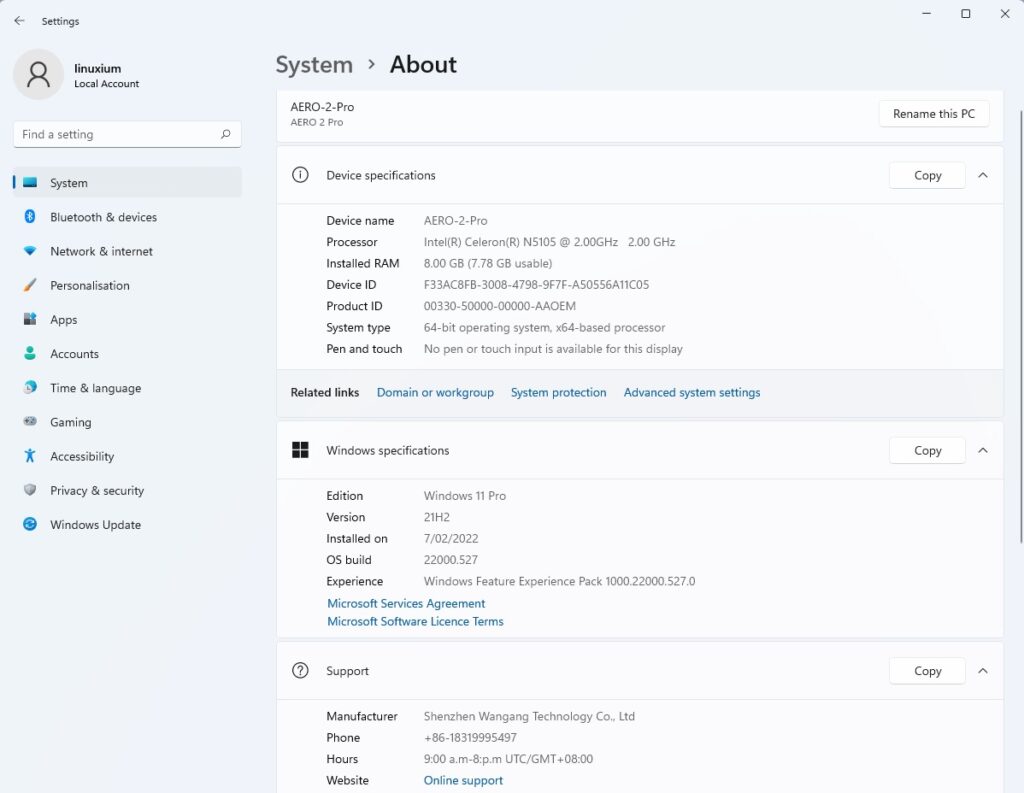
Task: Select the Personalisation paintbrush icon
Action: (30, 286)
